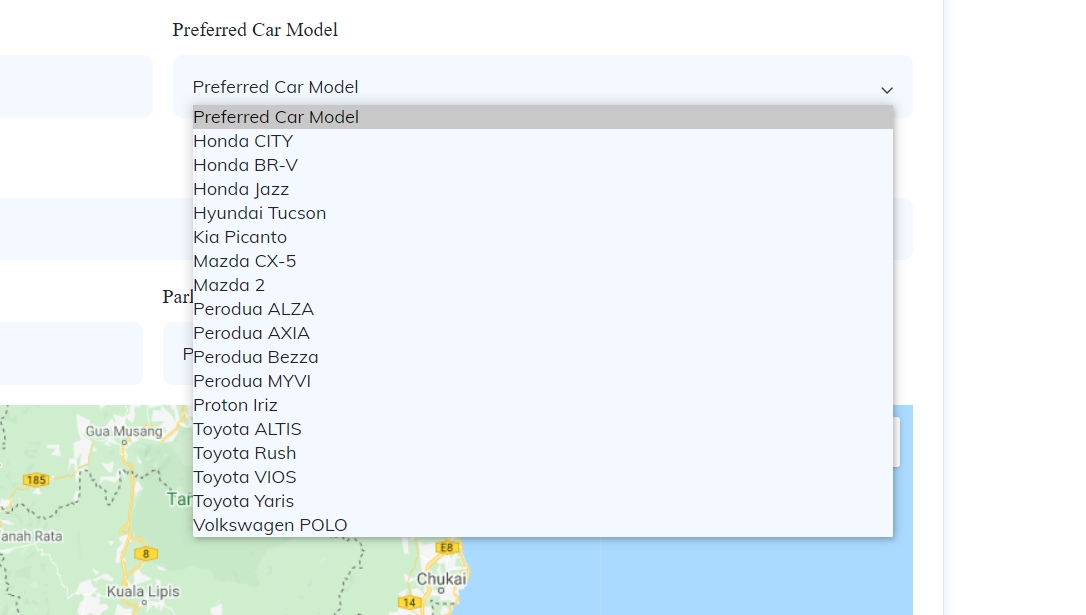Choose Volkswagen POLO car model
This screenshot has width=1086, height=615.
[270, 525]
